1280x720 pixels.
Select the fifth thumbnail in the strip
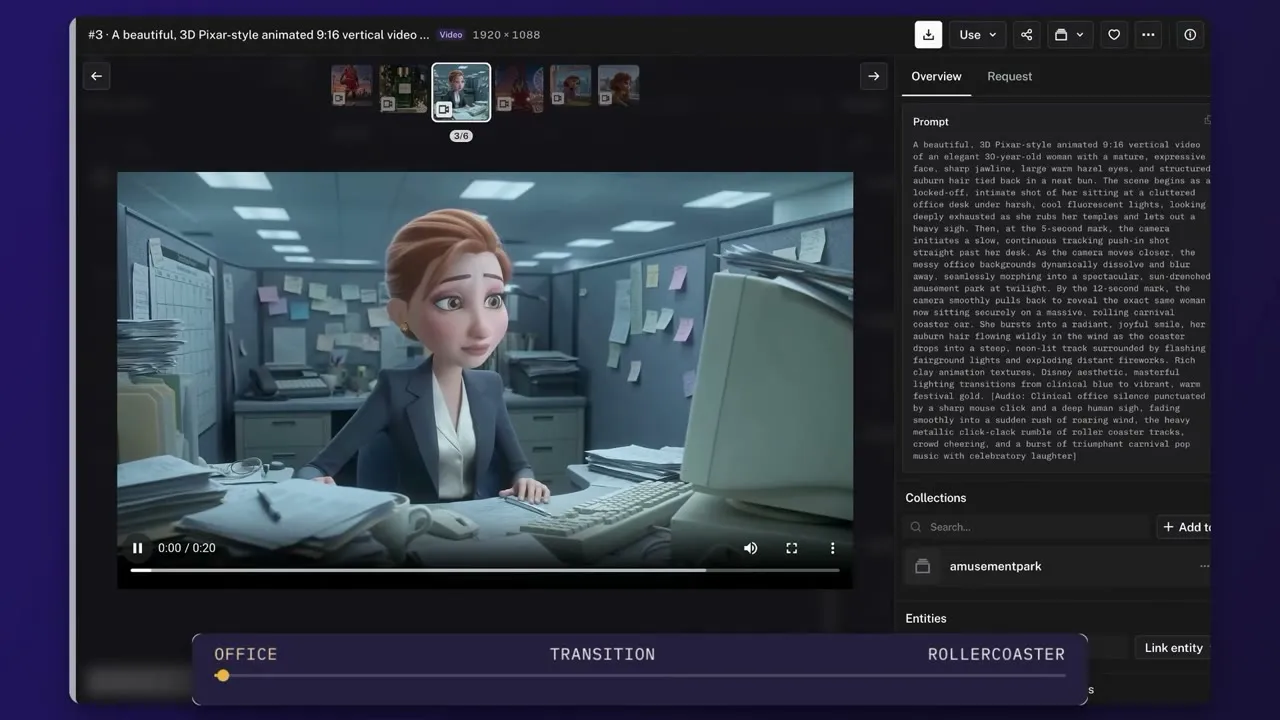[x=571, y=86]
